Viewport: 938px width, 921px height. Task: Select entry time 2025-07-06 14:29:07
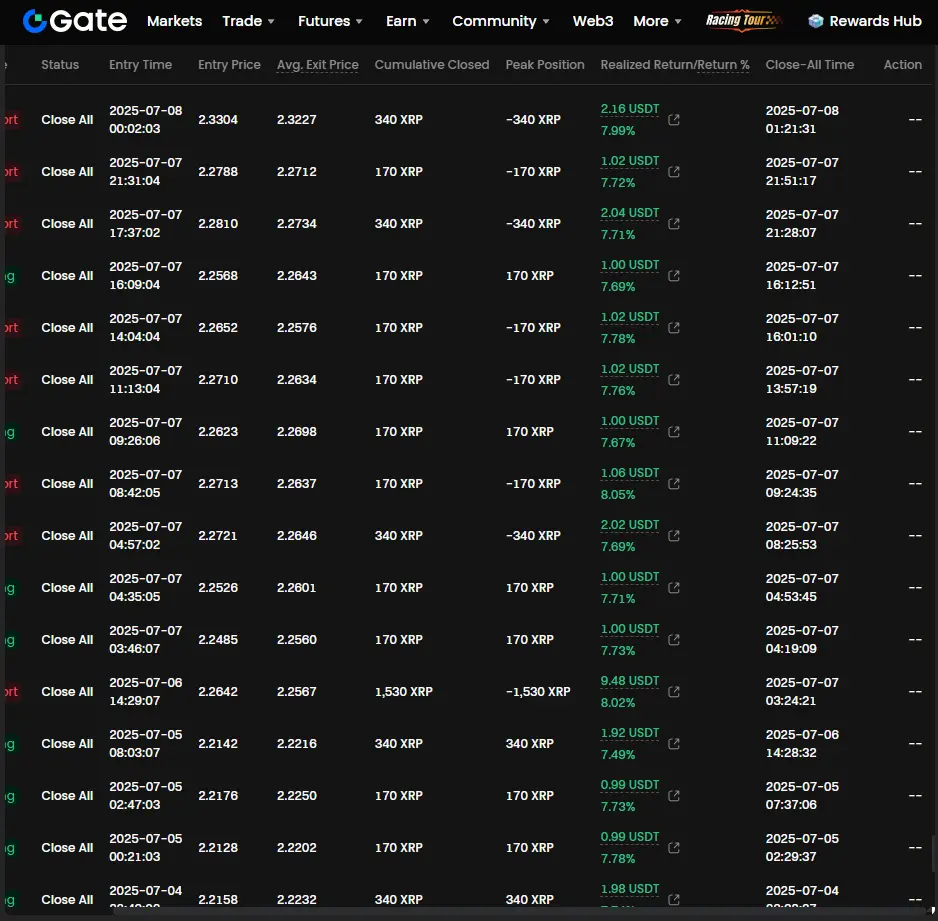point(145,692)
